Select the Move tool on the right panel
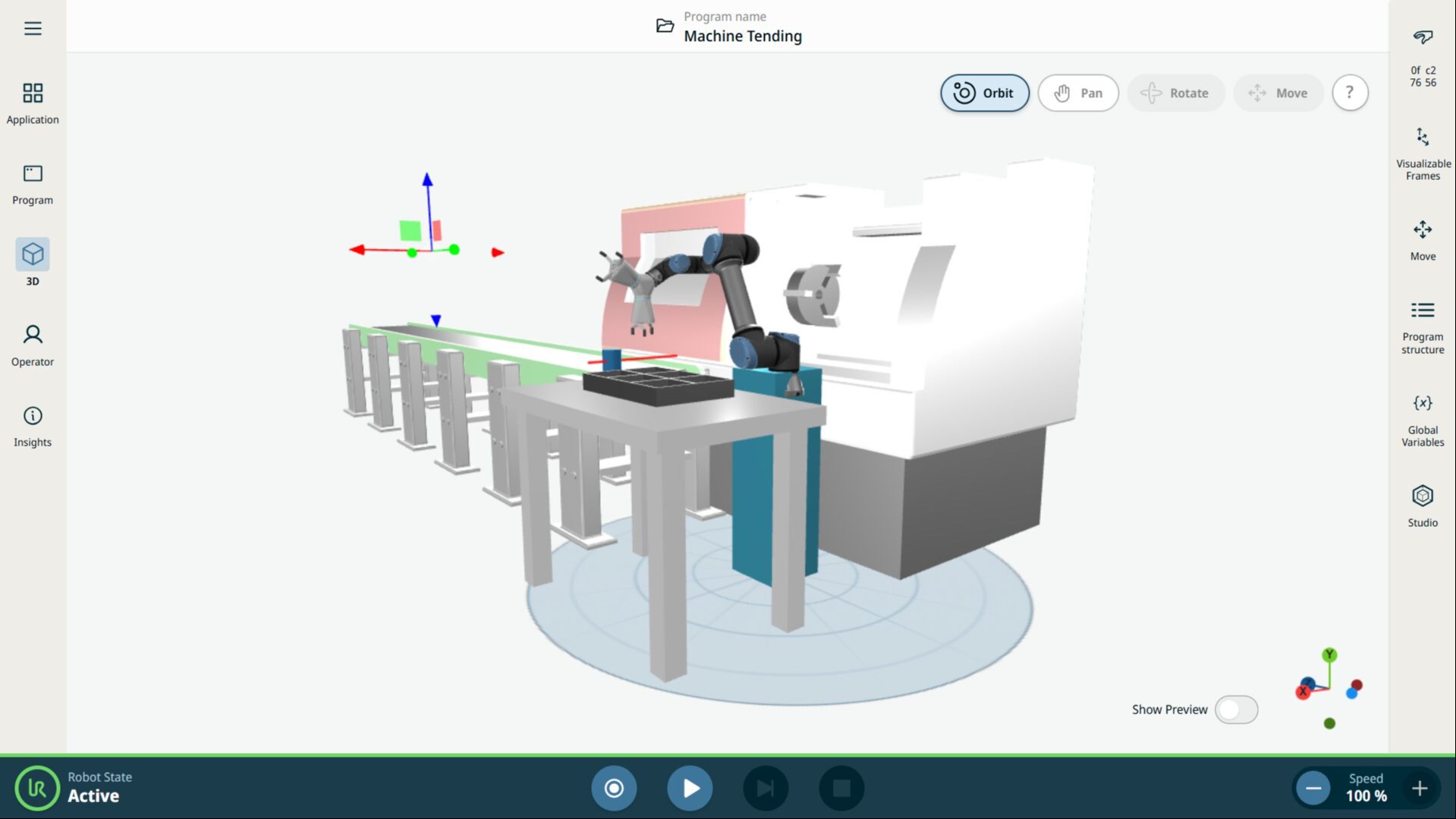Viewport: 1456px width, 819px height. (x=1423, y=239)
